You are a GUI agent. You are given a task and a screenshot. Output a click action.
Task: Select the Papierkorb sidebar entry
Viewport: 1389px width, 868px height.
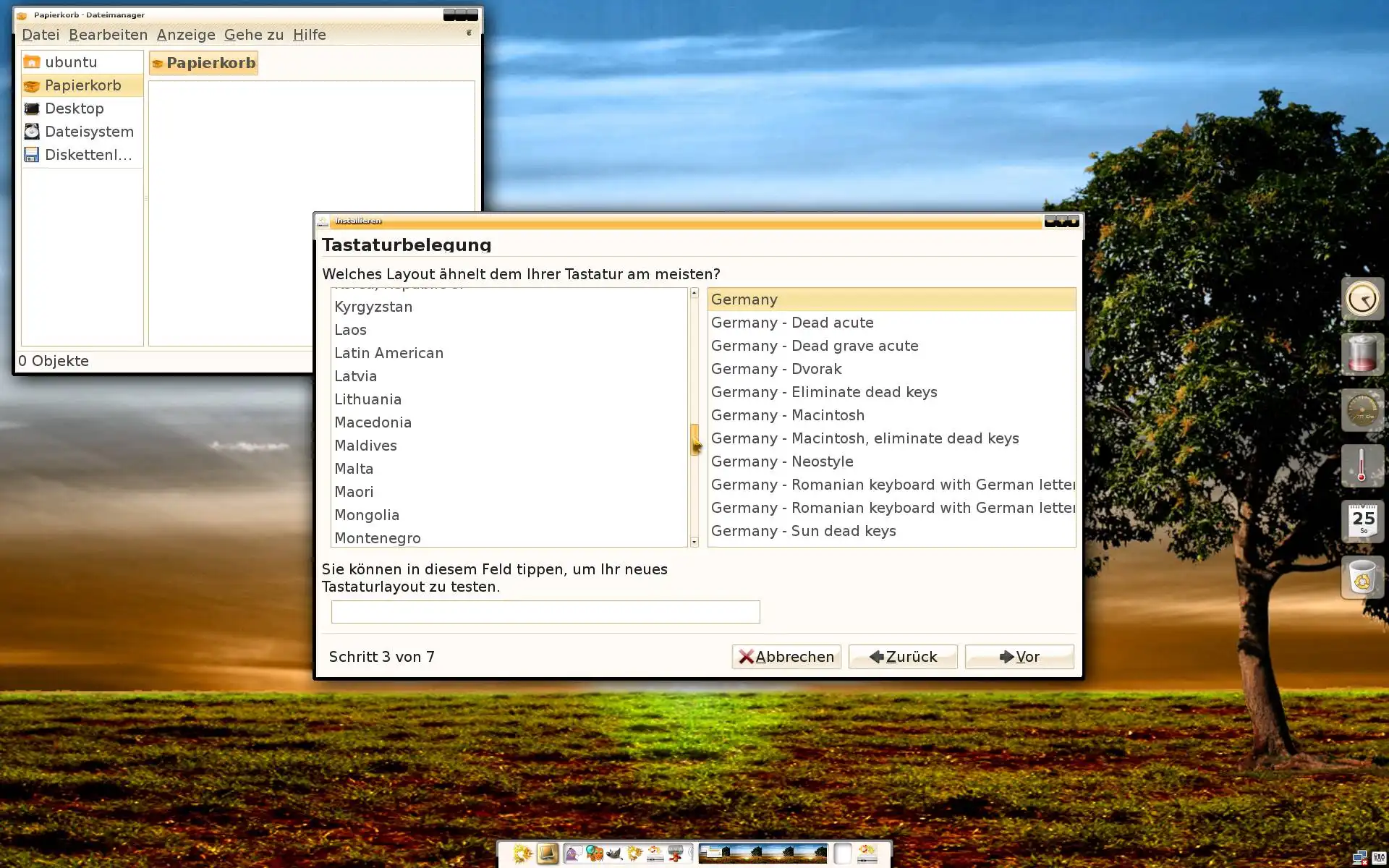82,85
